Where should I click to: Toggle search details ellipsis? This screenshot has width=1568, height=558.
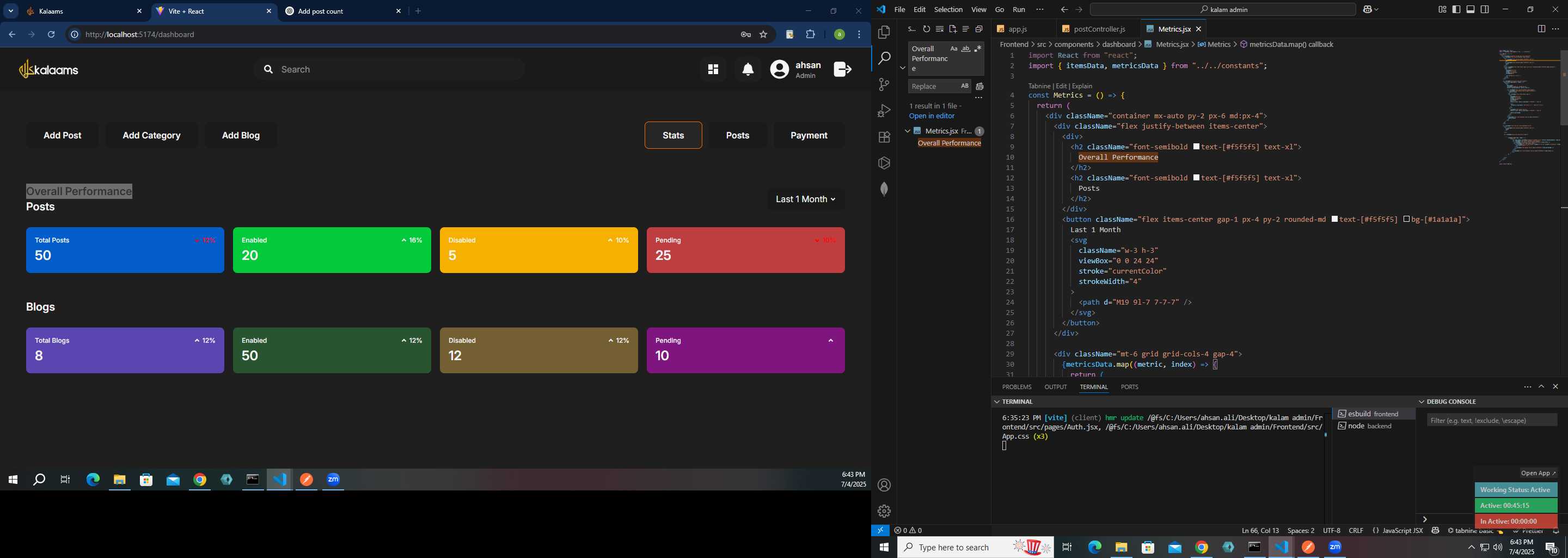[979, 98]
